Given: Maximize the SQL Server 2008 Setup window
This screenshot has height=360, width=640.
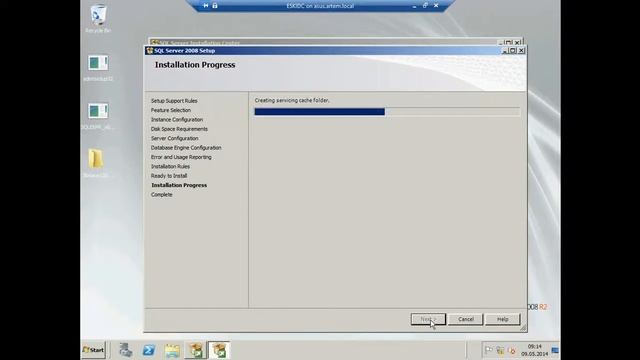Looking at the screenshot, I should [513, 51].
